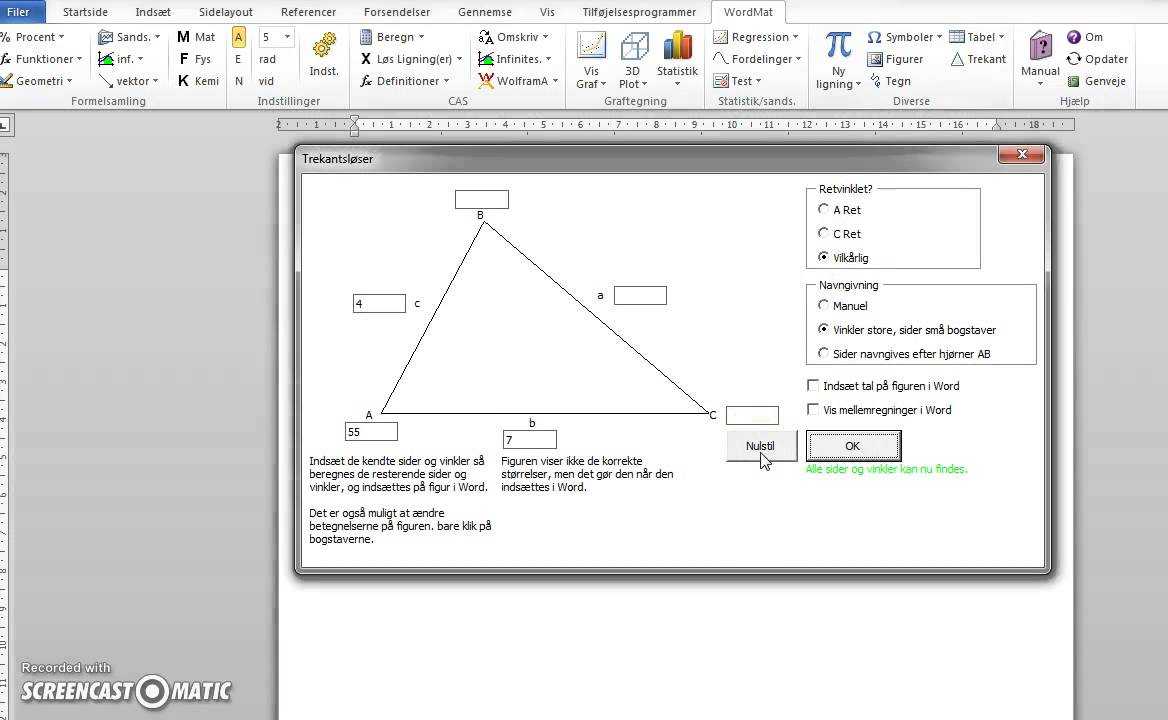Open the Beregn dropdown menu
The height and width of the screenshot is (720, 1168).
click(393, 37)
